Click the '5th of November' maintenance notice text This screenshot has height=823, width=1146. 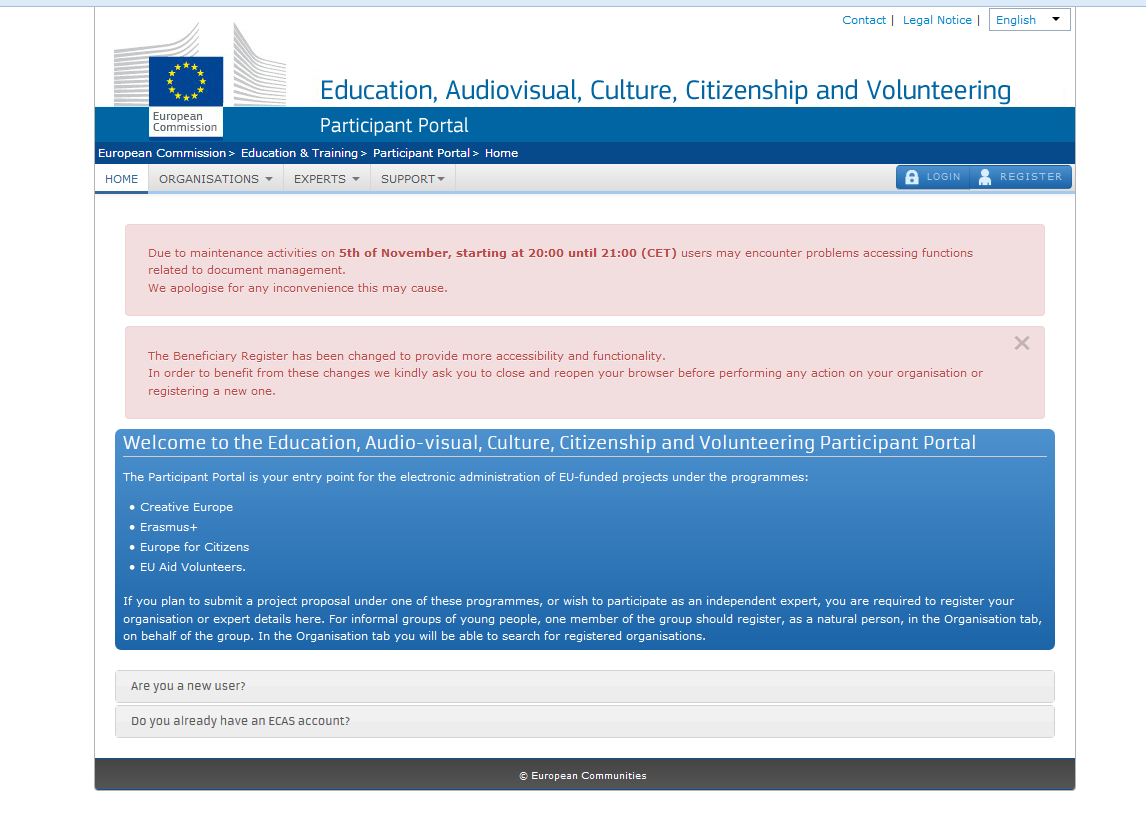point(508,253)
